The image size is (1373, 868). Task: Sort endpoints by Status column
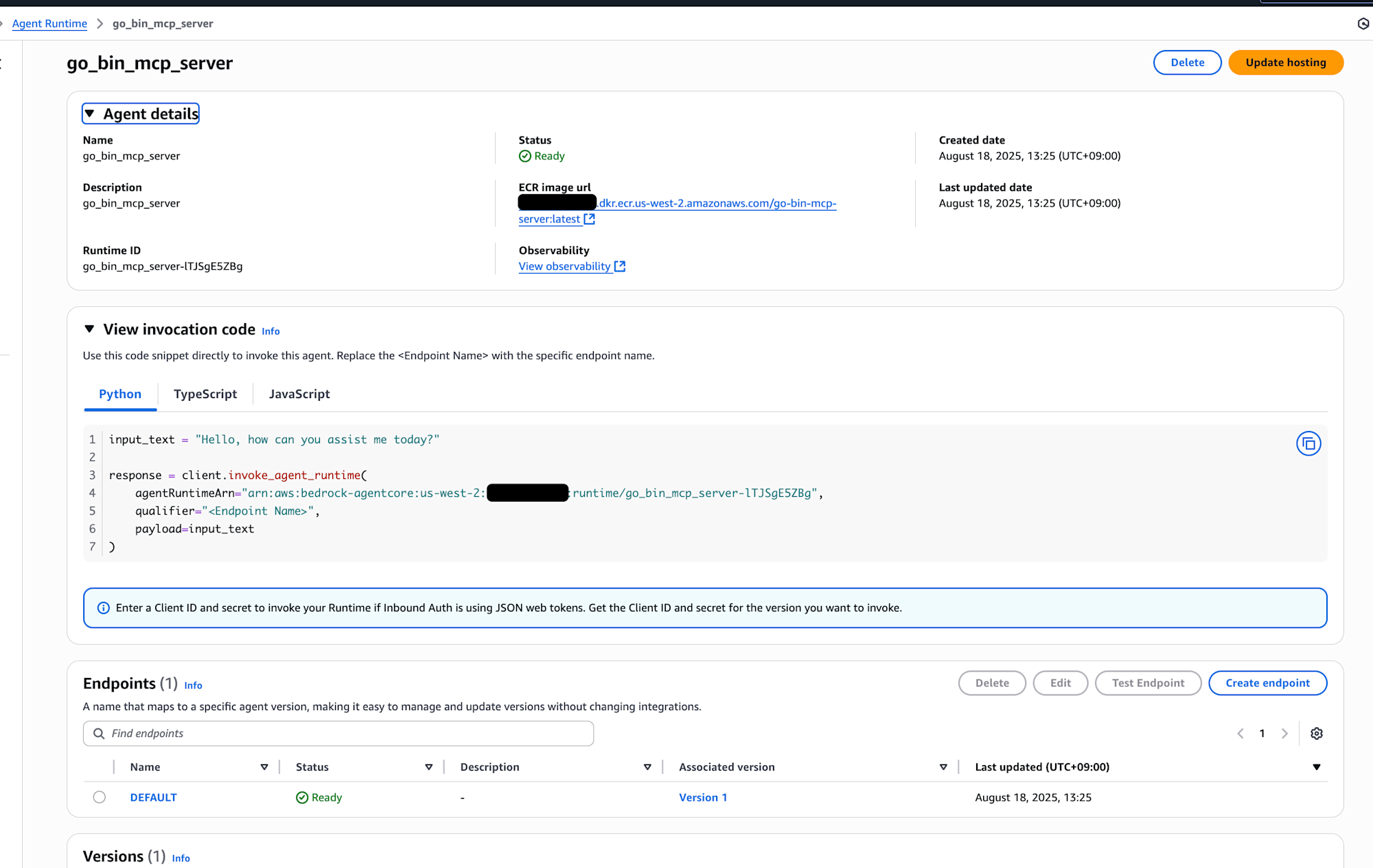tap(429, 767)
